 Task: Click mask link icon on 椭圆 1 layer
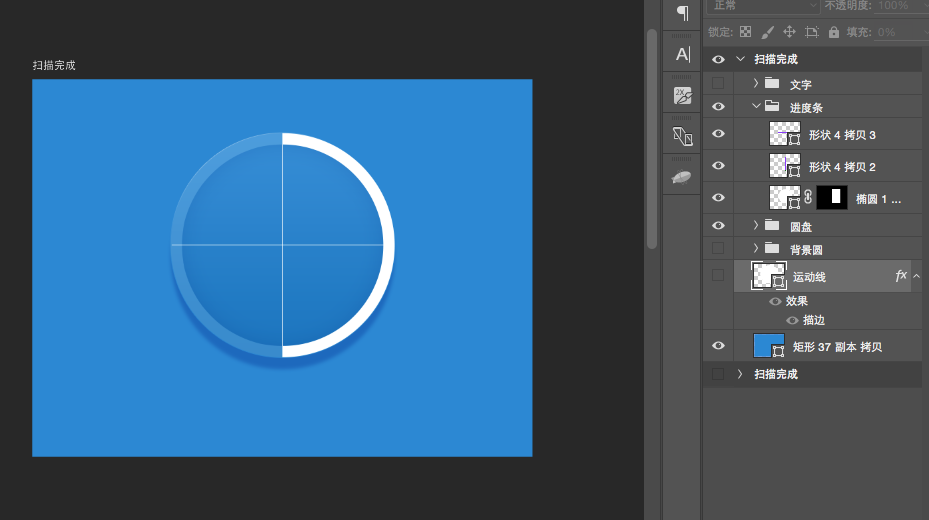tap(808, 197)
